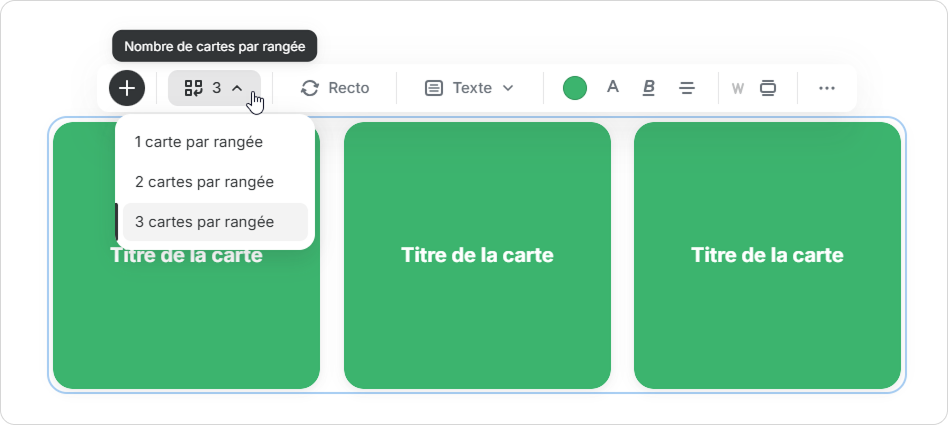Open the green card color swatch
This screenshot has height=425, width=948.
pos(575,88)
